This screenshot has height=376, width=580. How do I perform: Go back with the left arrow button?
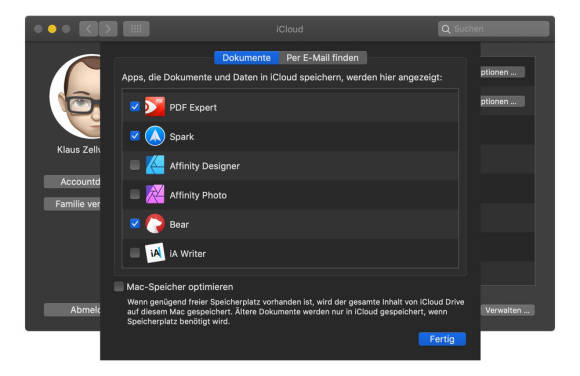[x=88, y=28]
